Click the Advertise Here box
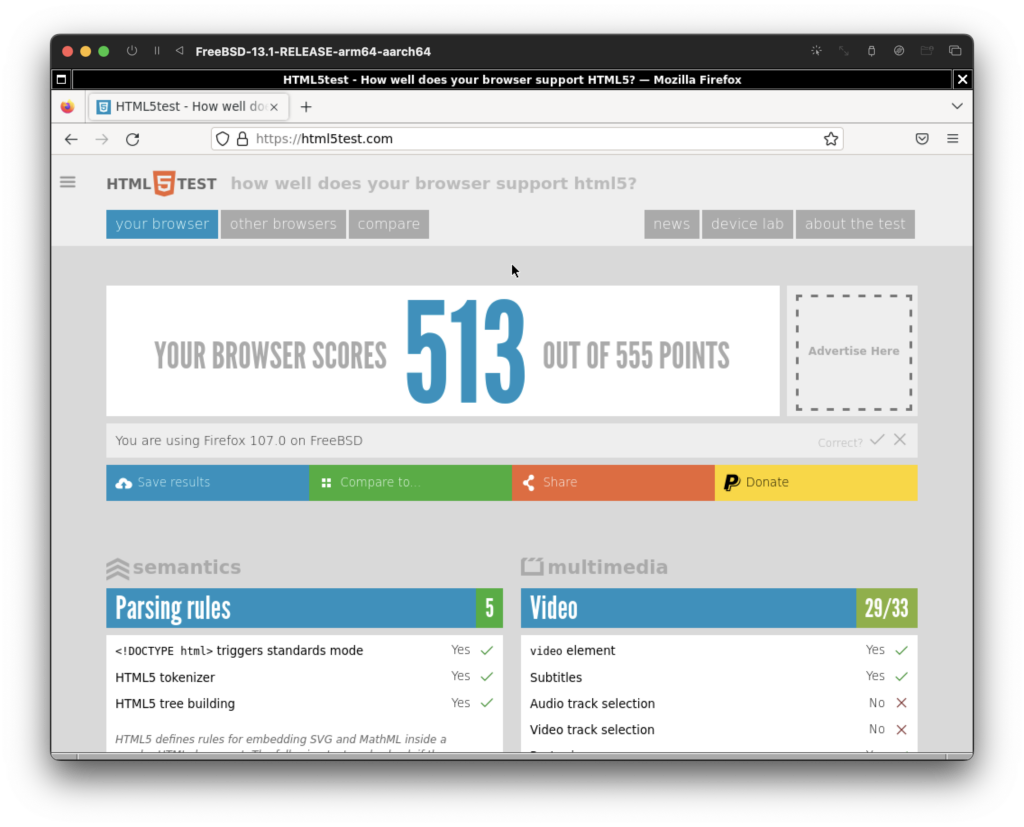This screenshot has width=1024, height=827. tap(854, 351)
